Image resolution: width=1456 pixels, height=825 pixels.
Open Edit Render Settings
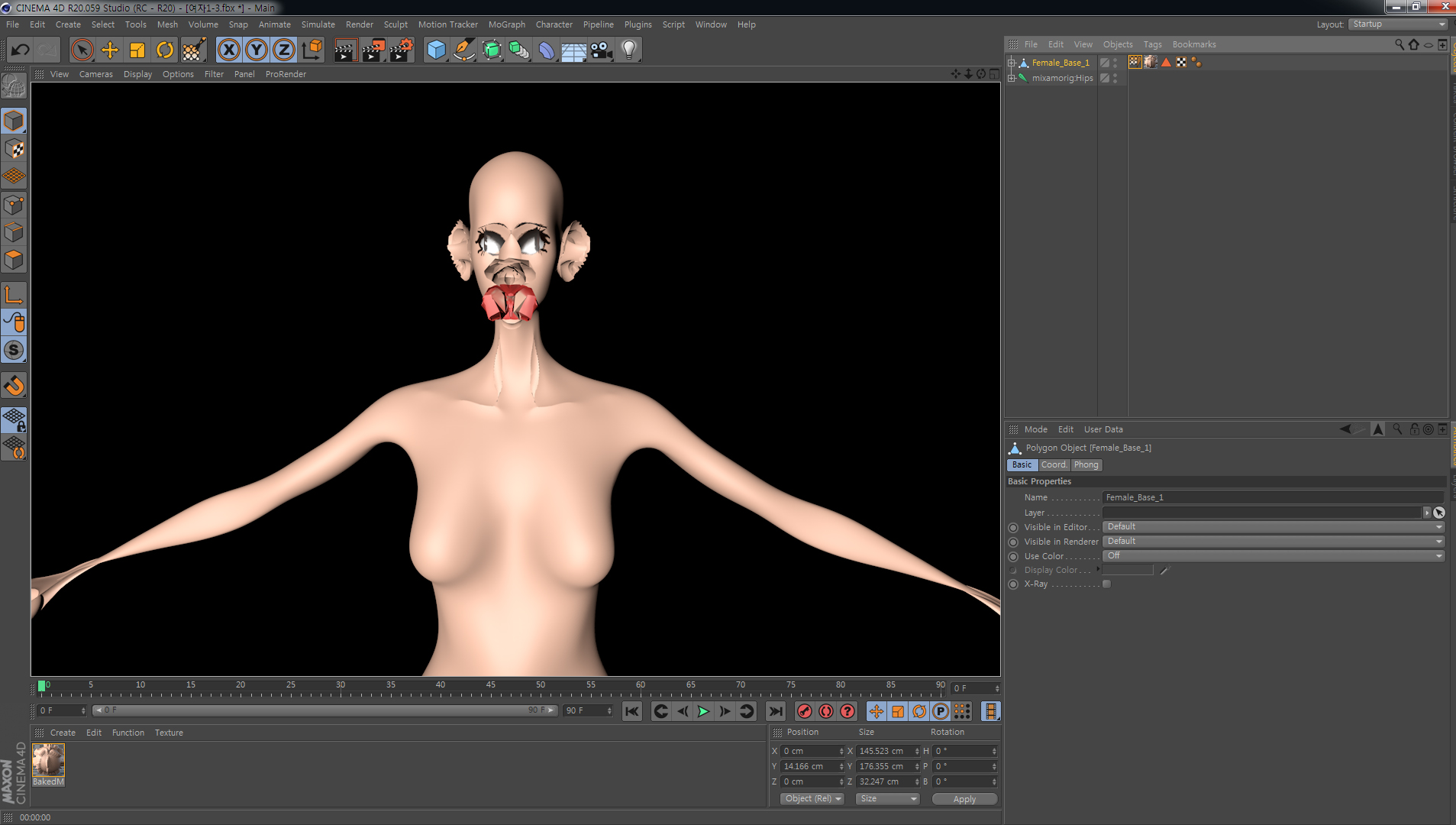click(402, 50)
